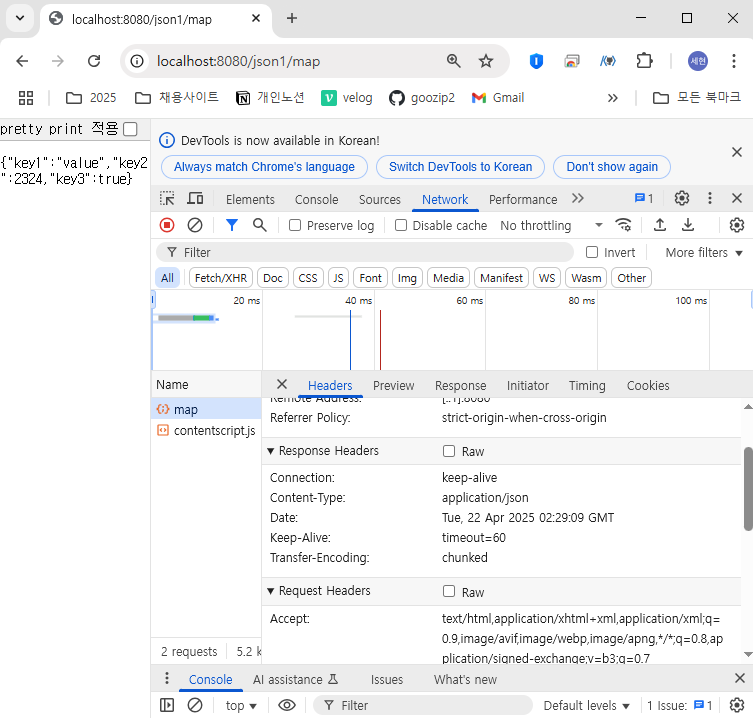Toggle the console sidebar icon
Viewport: 753px width, 718px height.
point(167,705)
